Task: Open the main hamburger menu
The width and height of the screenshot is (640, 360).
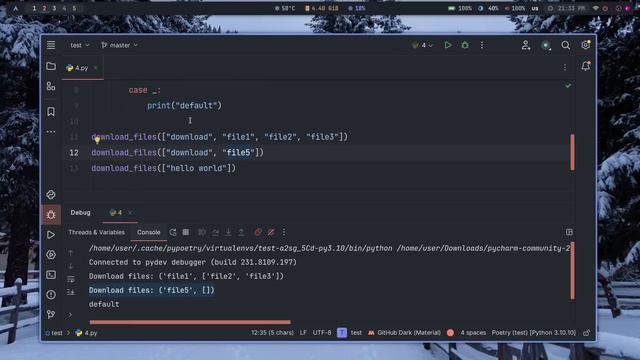Action: pos(51,45)
